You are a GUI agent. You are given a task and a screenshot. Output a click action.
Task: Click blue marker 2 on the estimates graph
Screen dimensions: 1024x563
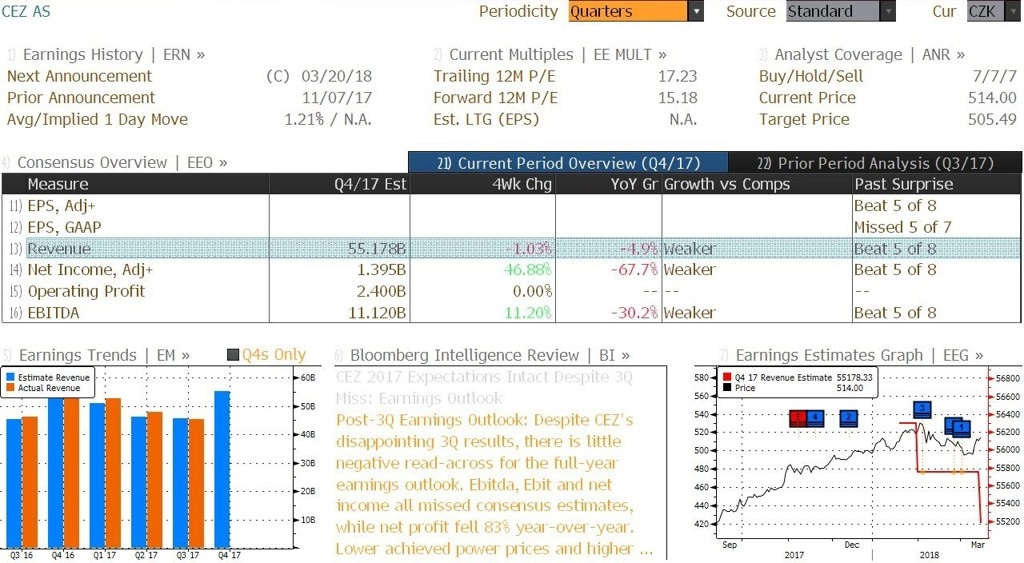pyautogui.click(x=848, y=417)
